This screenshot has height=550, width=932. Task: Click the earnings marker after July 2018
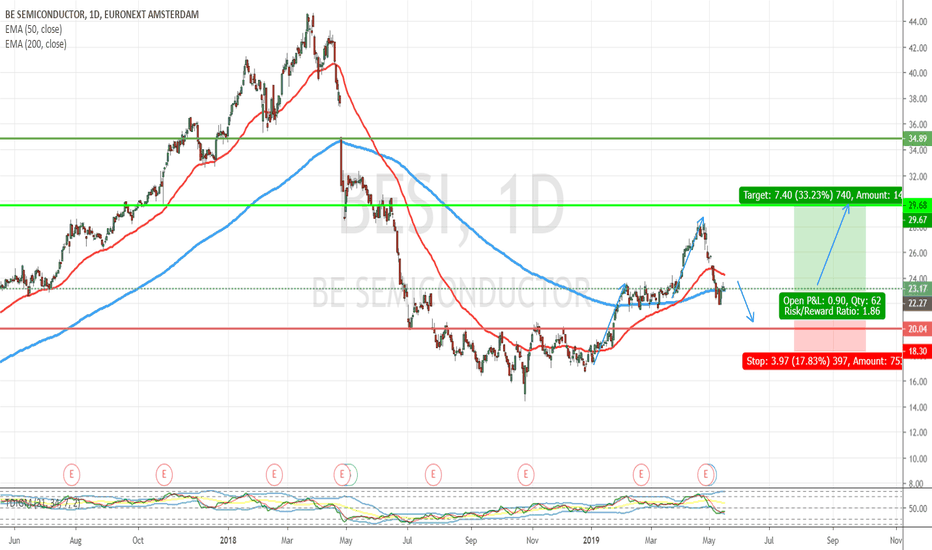click(x=433, y=474)
